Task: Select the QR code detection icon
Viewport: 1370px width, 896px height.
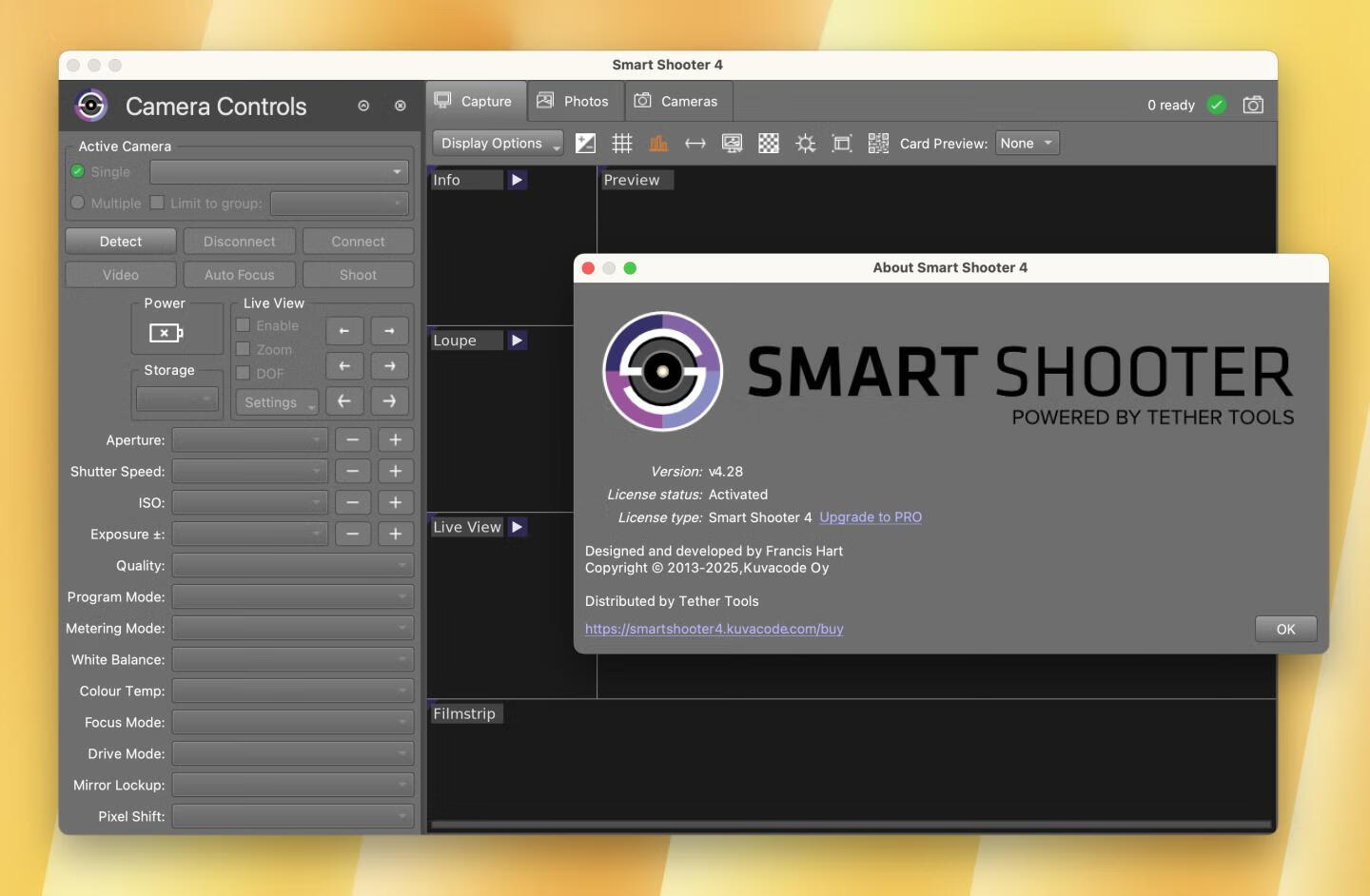Action: 877,143
